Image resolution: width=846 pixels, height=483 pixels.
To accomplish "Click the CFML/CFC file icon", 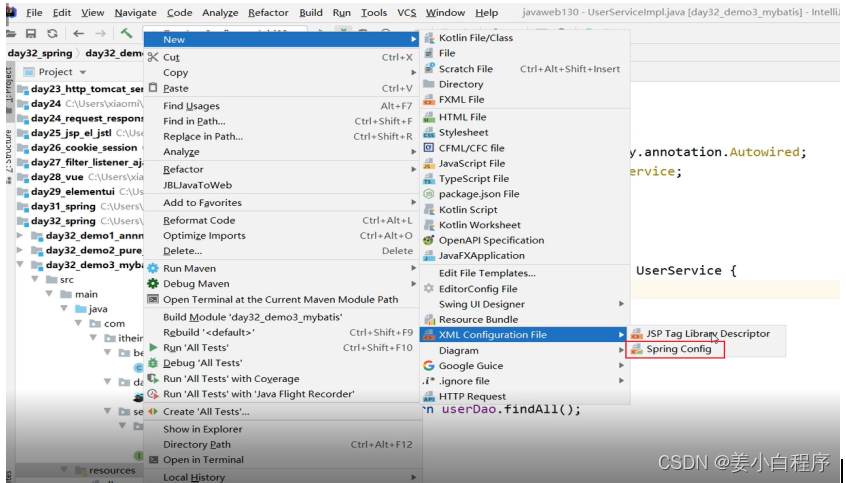I will pyautogui.click(x=429, y=148).
